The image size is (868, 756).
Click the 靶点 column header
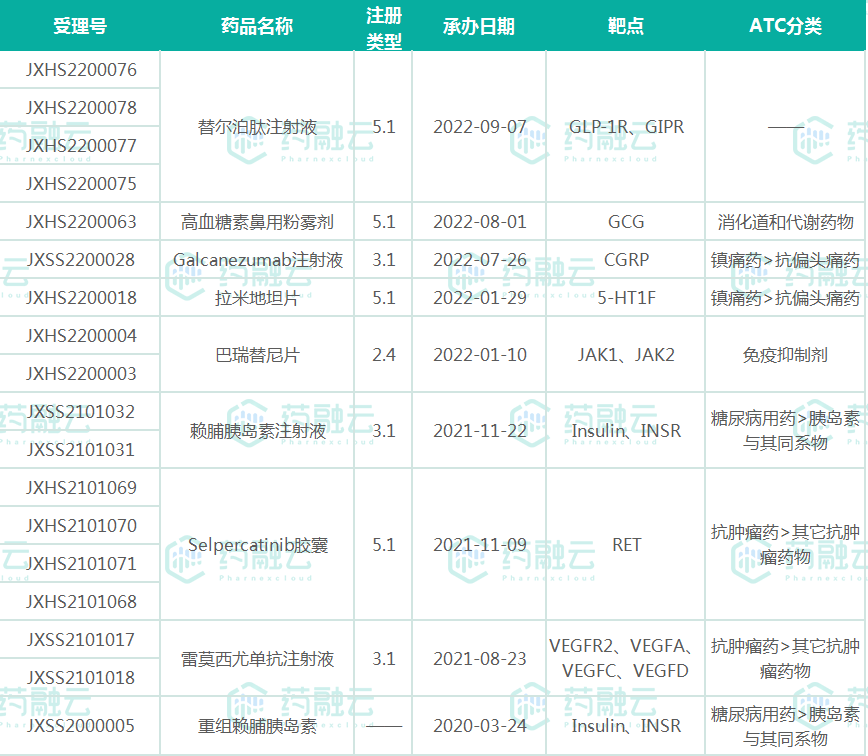coord(626,26)
